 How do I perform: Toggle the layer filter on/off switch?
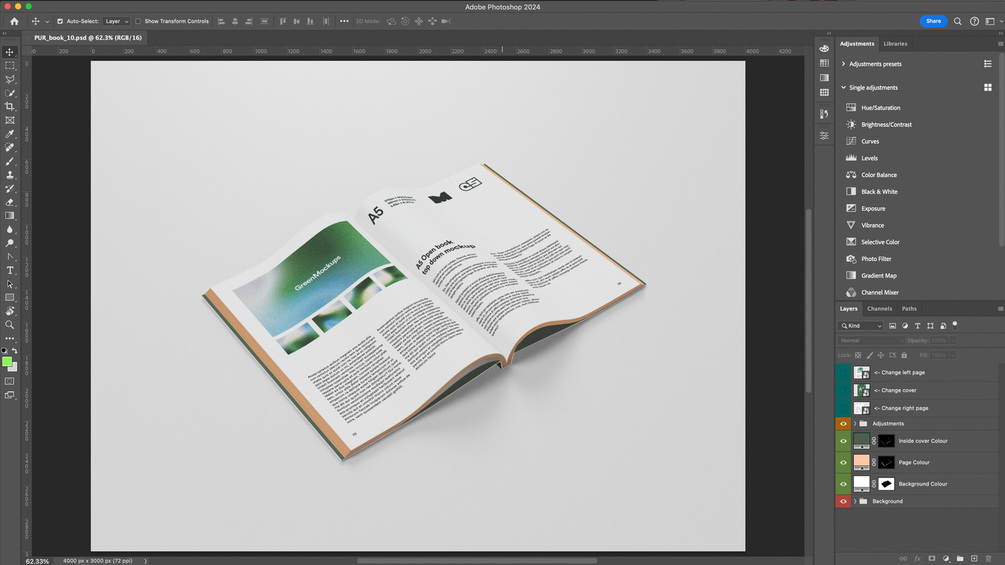click(x=955, y=325)
